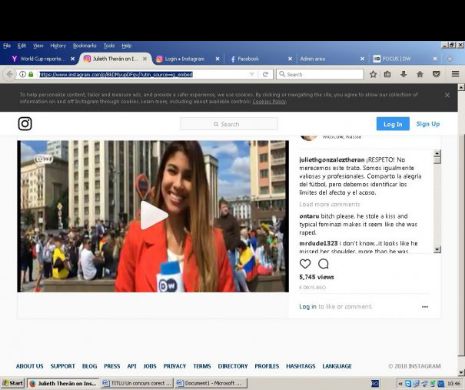Open the post options three-dot menu
Image resolution: width=465 pixels, height=390 pixels.
coord(425,307)
